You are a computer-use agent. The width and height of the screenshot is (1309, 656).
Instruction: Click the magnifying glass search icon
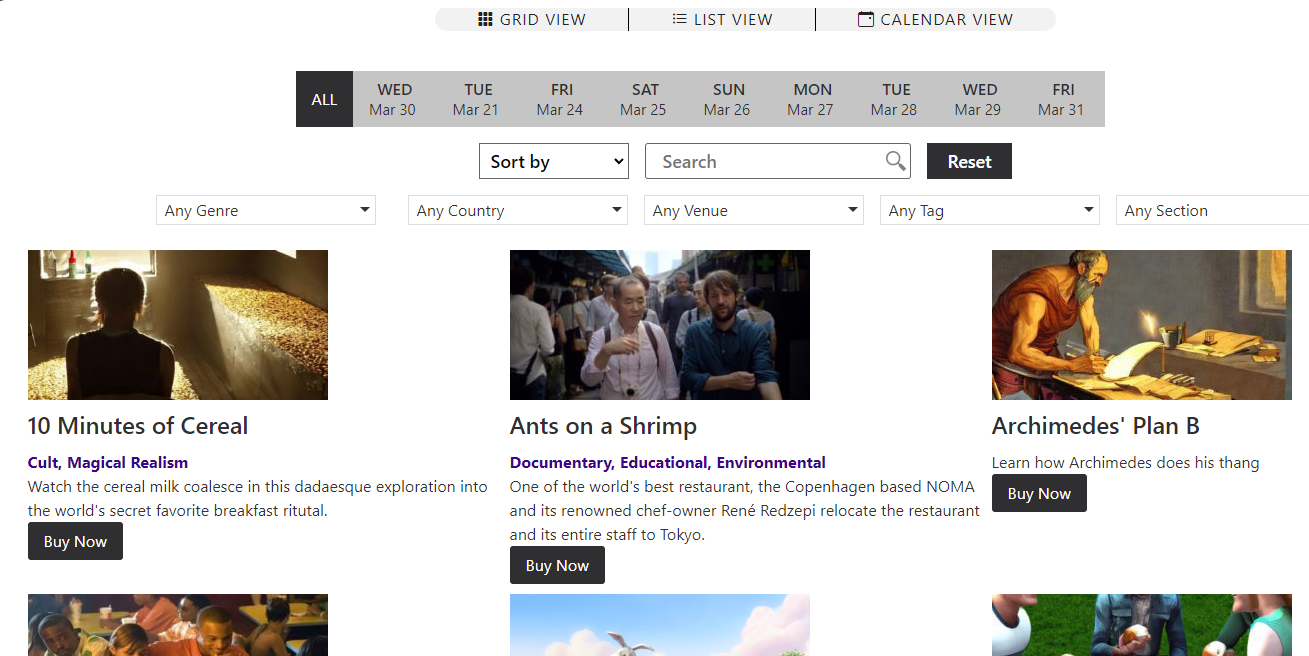tap(896, 161)
